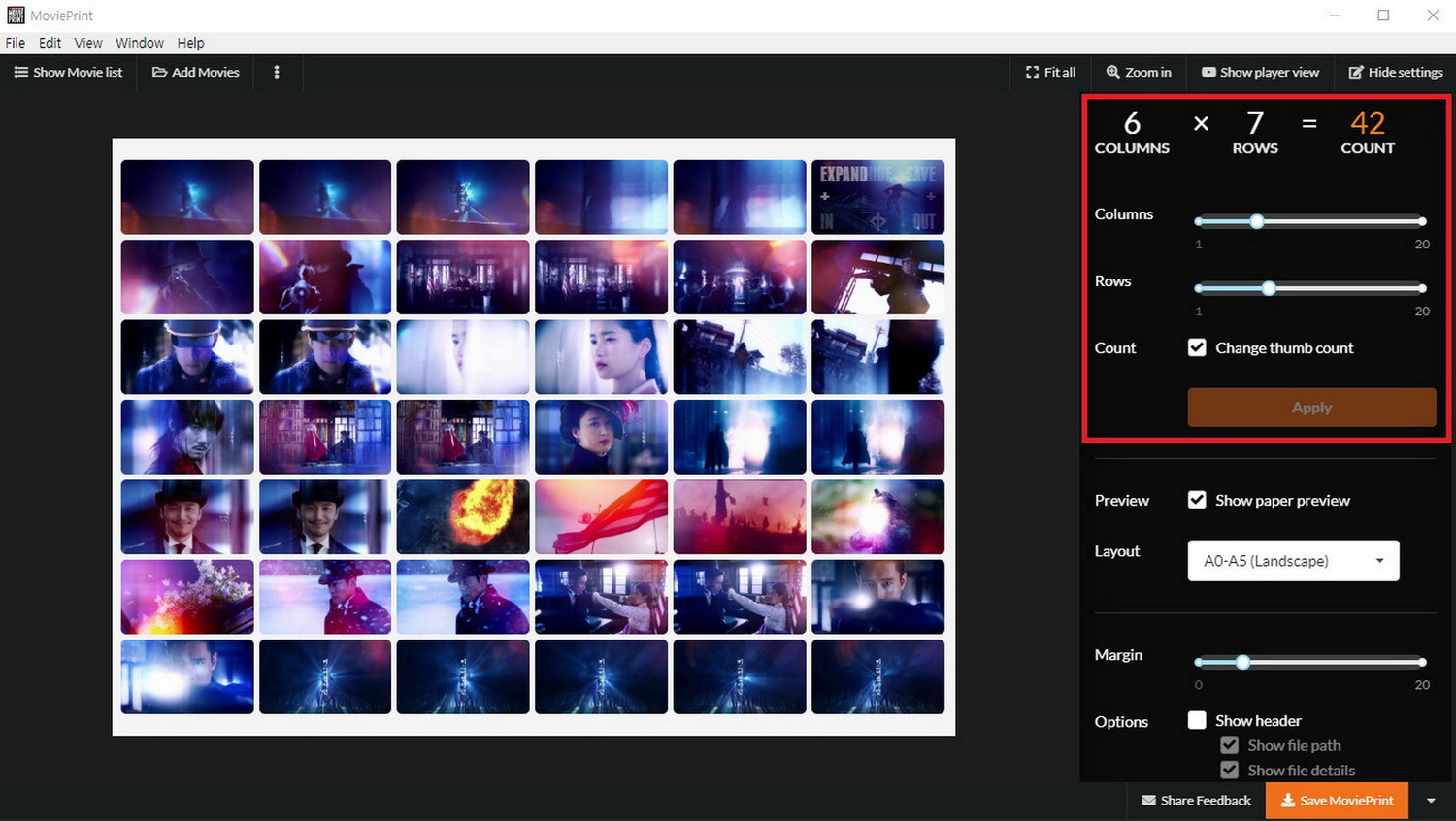Toggle the Show file path checkbox

(x=1230, y=745)
